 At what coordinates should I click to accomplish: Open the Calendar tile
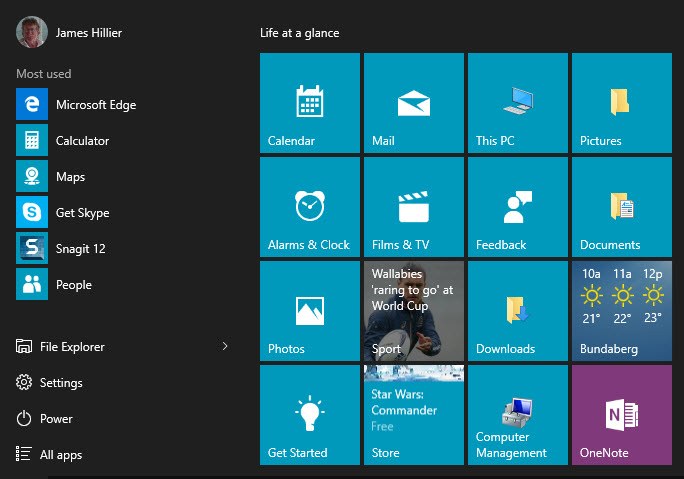pos(310,103)
